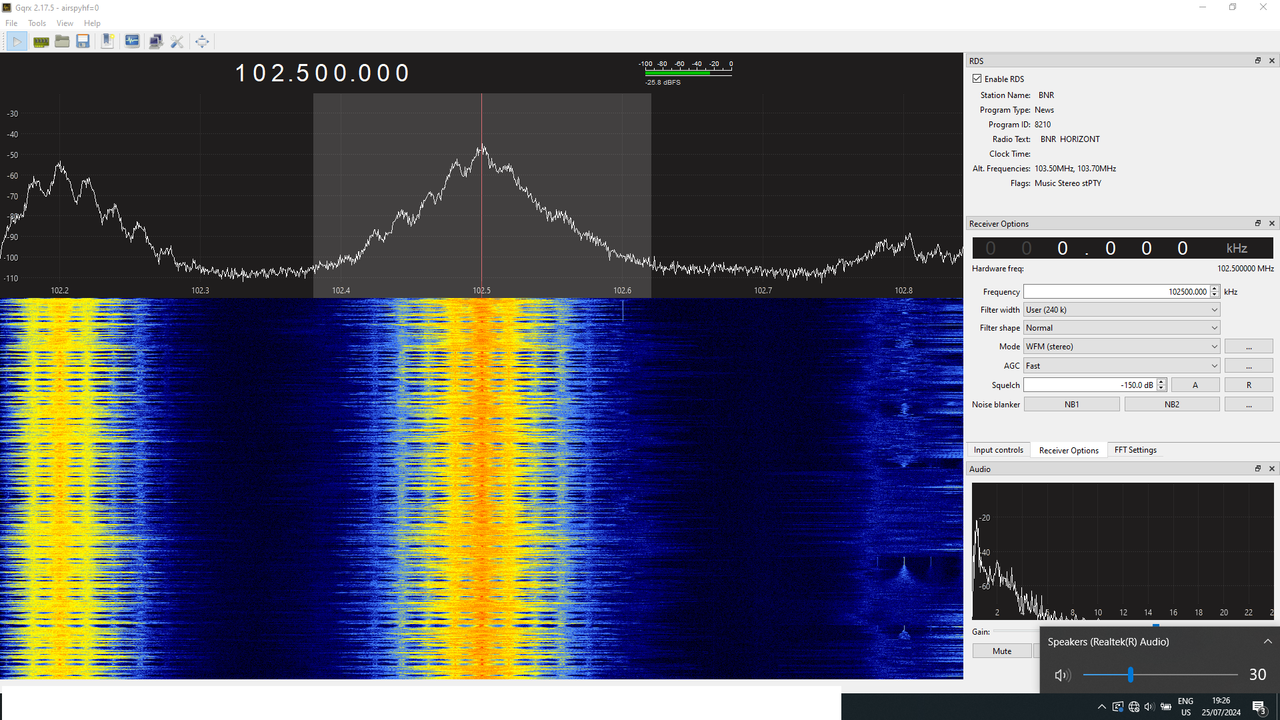Click the Mute button in Audio panel

click(1002, 651)
